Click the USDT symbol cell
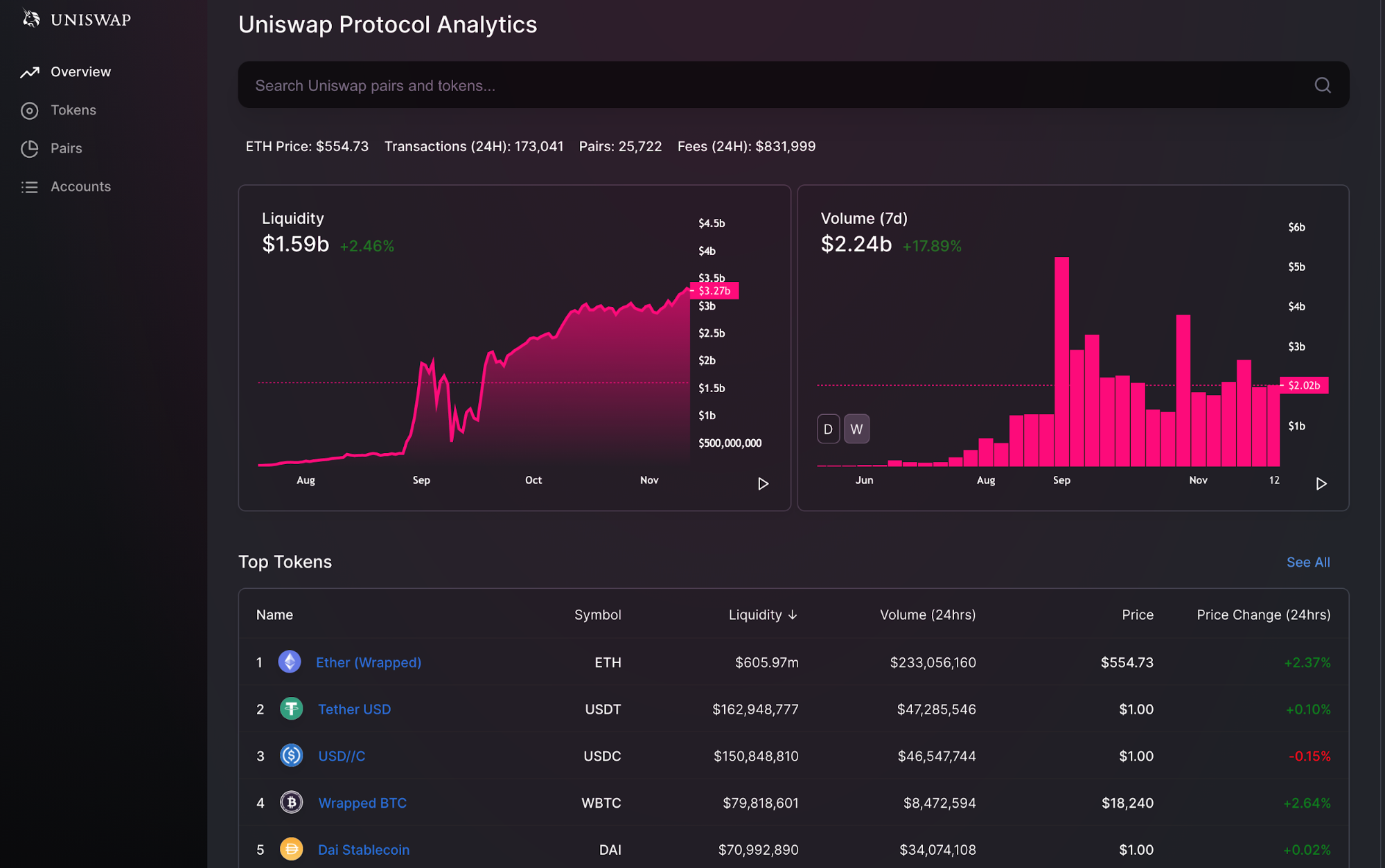This screenshot has height=868, width=1385. [603, 709]
